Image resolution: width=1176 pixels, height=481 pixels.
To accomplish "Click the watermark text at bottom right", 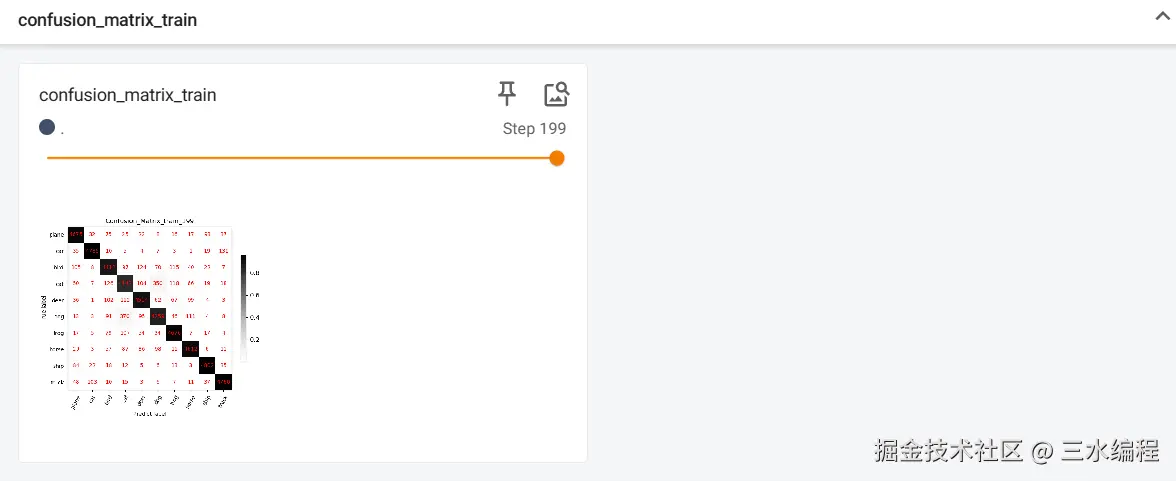I will pos(1016,450).
